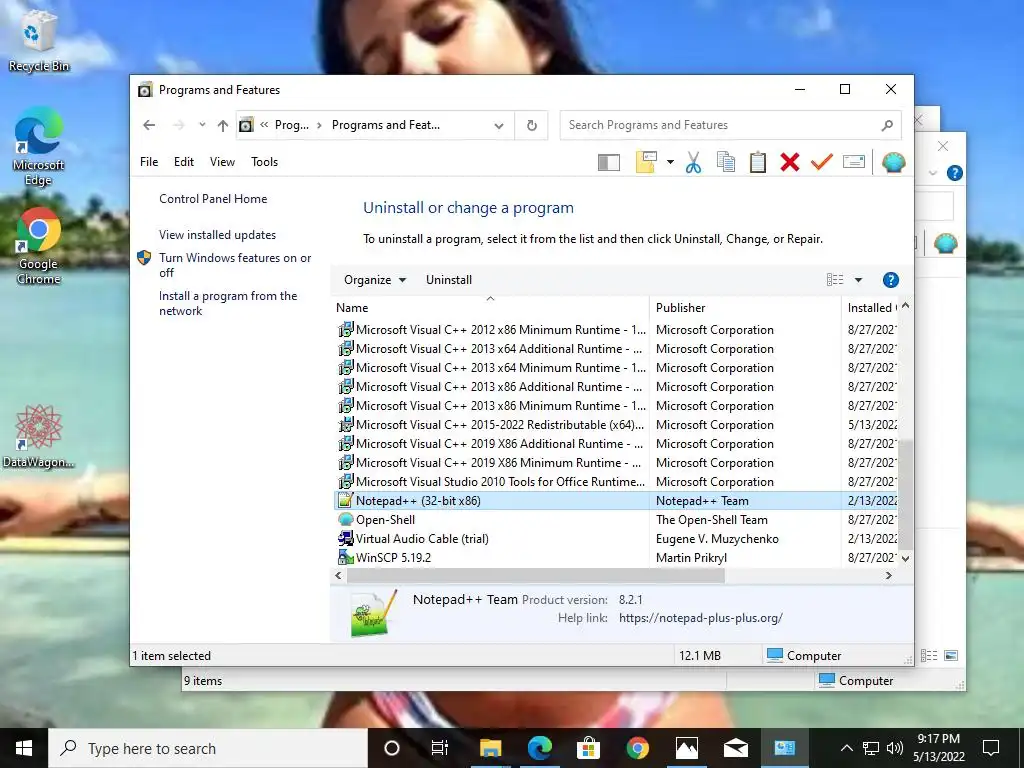The width and height of the screenshot is (1024, 768).
Task: Click the orange checkmark Properties icon
Action: [x=822, y=162]
